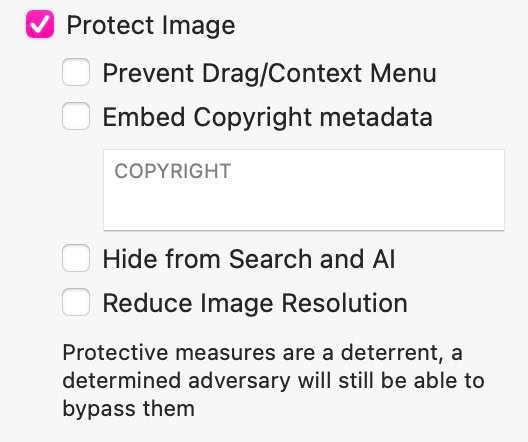Screen dimensions: 528x442
Task: Turn on the Reduce Image Resolution checkbox
Action: point(76,302)
